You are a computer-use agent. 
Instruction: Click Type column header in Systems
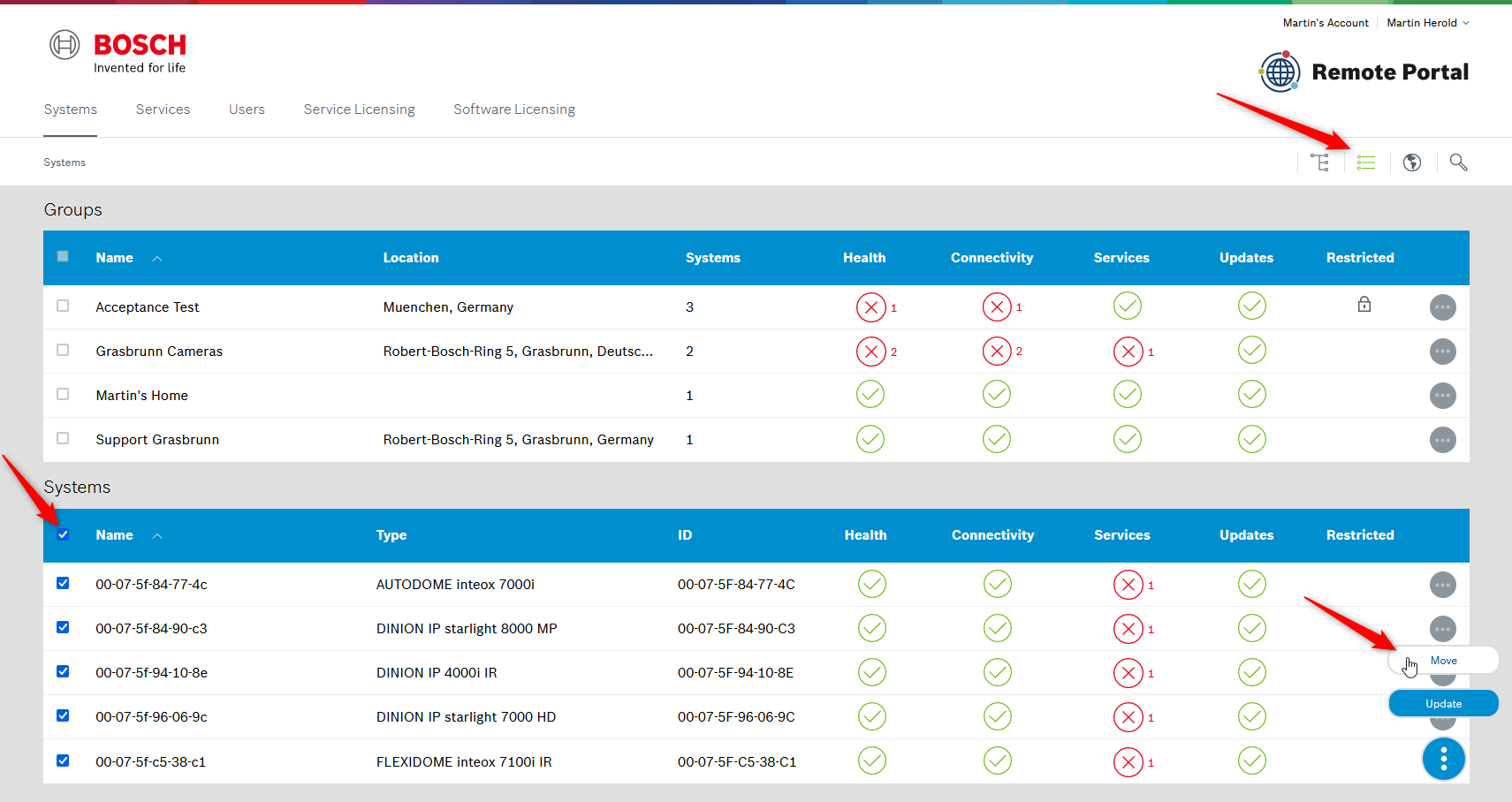coord(391,535)
